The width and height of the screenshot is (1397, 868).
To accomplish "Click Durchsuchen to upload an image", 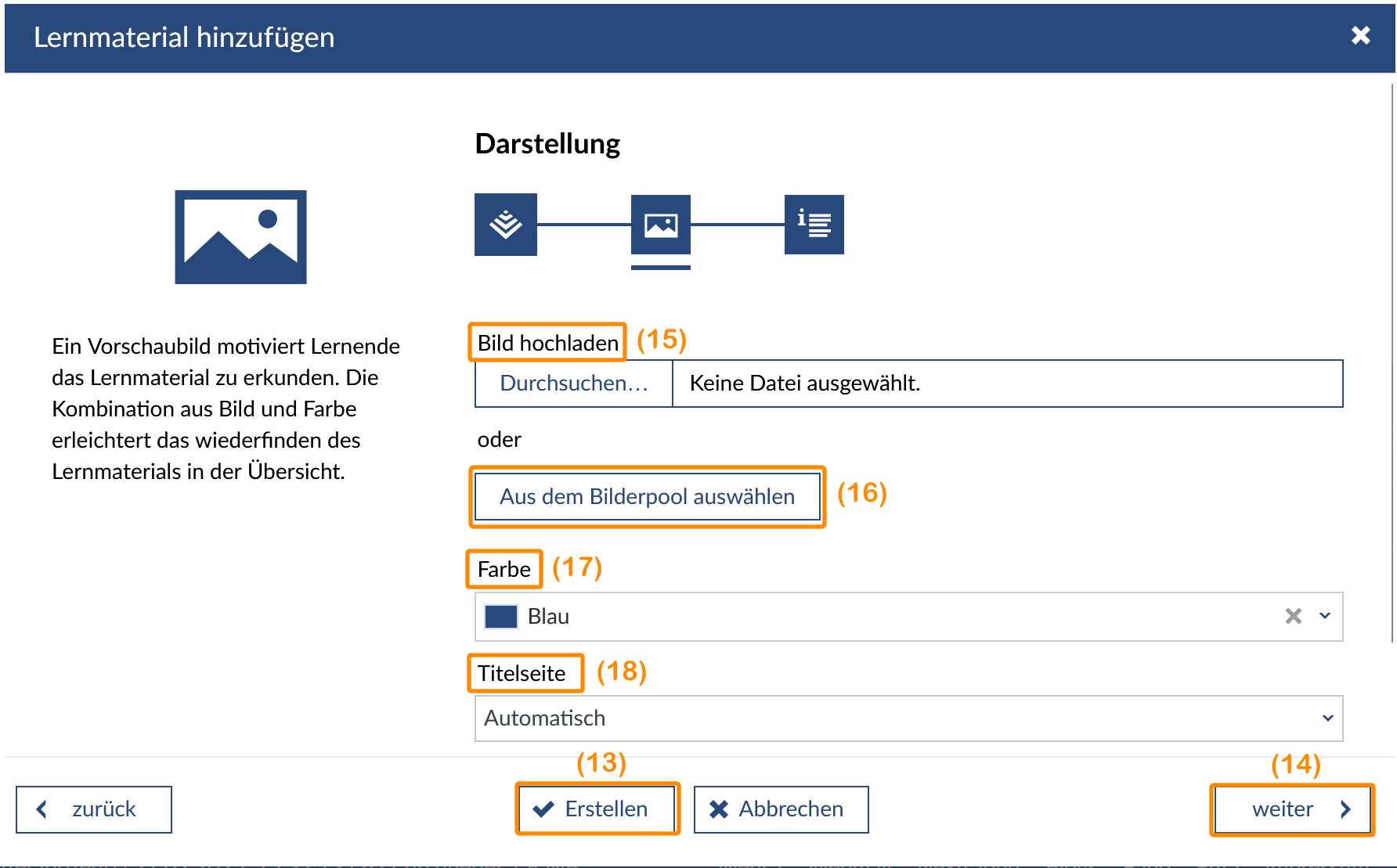I will pyautogui.click(x=574, y=384).
